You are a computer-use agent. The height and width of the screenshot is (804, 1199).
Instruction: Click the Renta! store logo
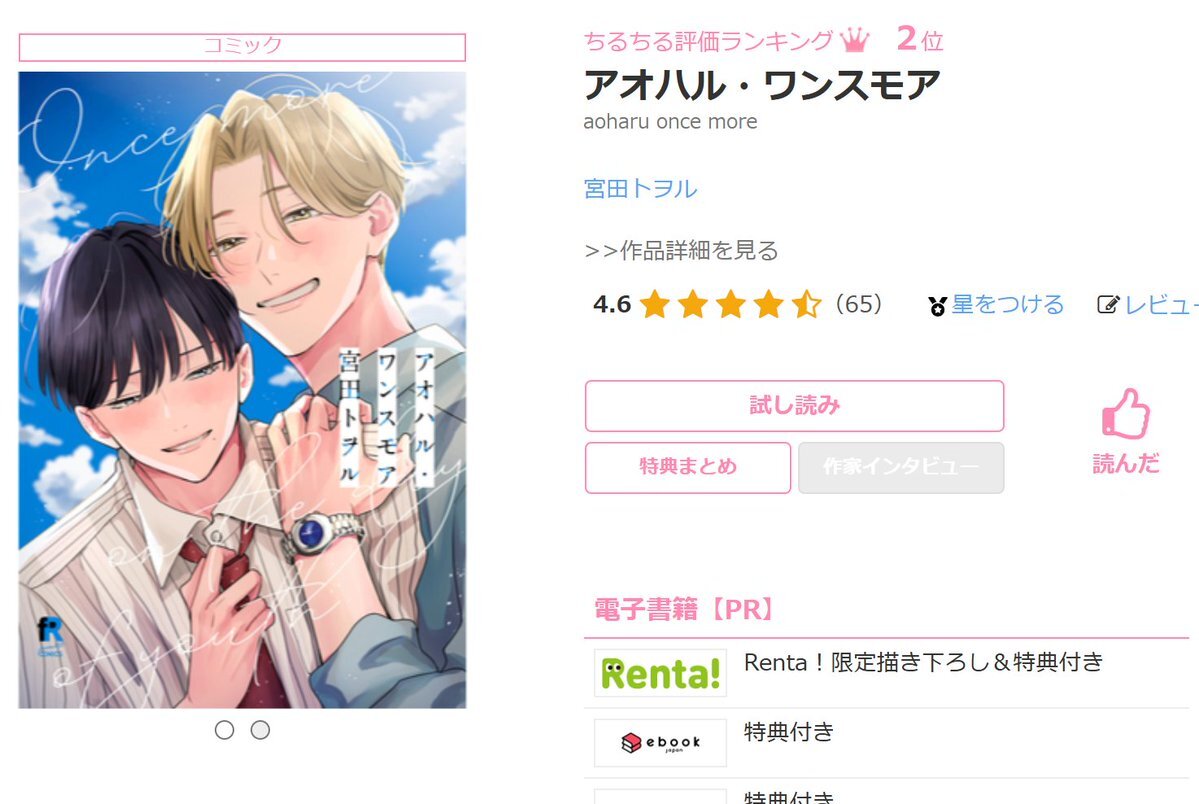coord(661,673)
